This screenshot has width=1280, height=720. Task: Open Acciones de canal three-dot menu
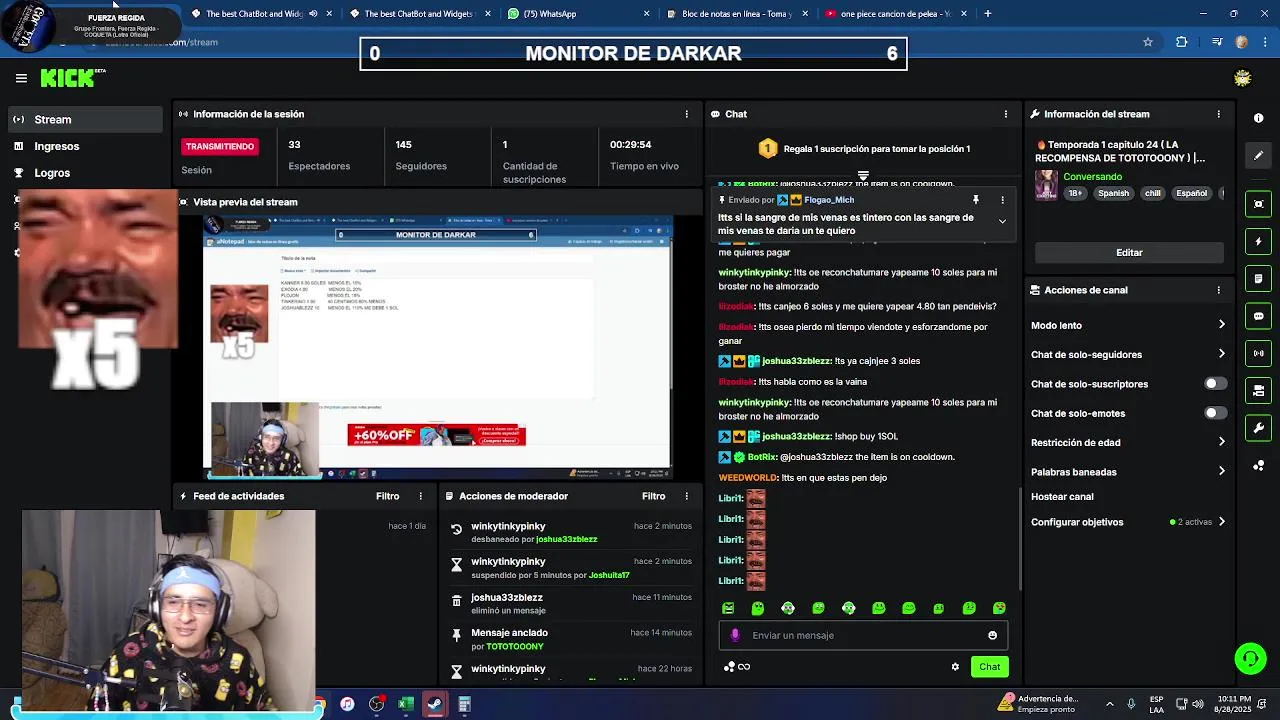pyautogui.click(x=1218, y=290)
